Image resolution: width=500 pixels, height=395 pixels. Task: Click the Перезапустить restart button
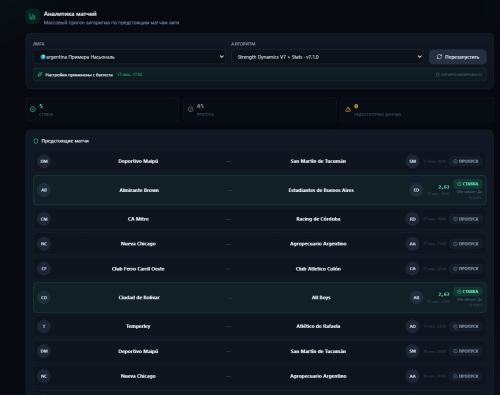[458, 57]
